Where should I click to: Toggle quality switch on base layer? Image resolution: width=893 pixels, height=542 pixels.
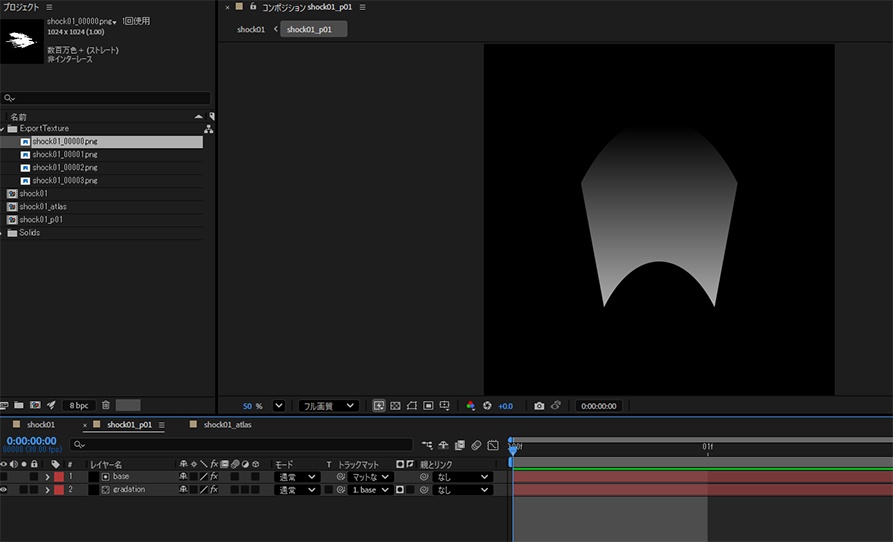(203, 477)
